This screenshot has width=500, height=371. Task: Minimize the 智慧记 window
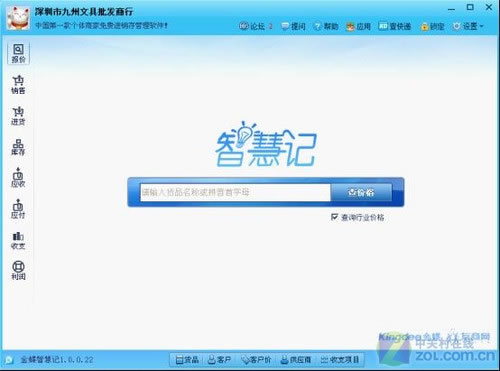coord(451,8)
